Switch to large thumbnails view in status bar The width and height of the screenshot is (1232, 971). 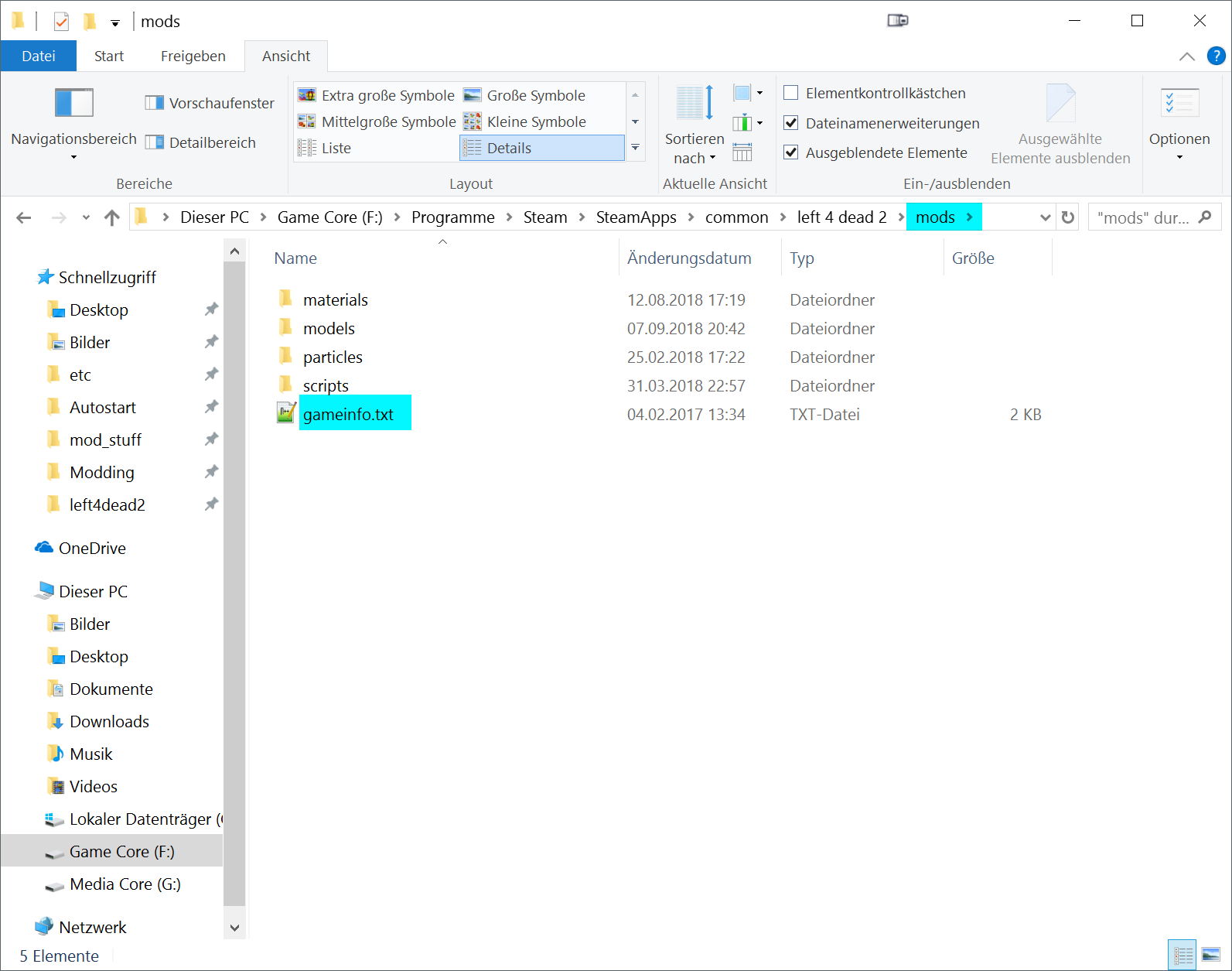(x=1210, y=955)
